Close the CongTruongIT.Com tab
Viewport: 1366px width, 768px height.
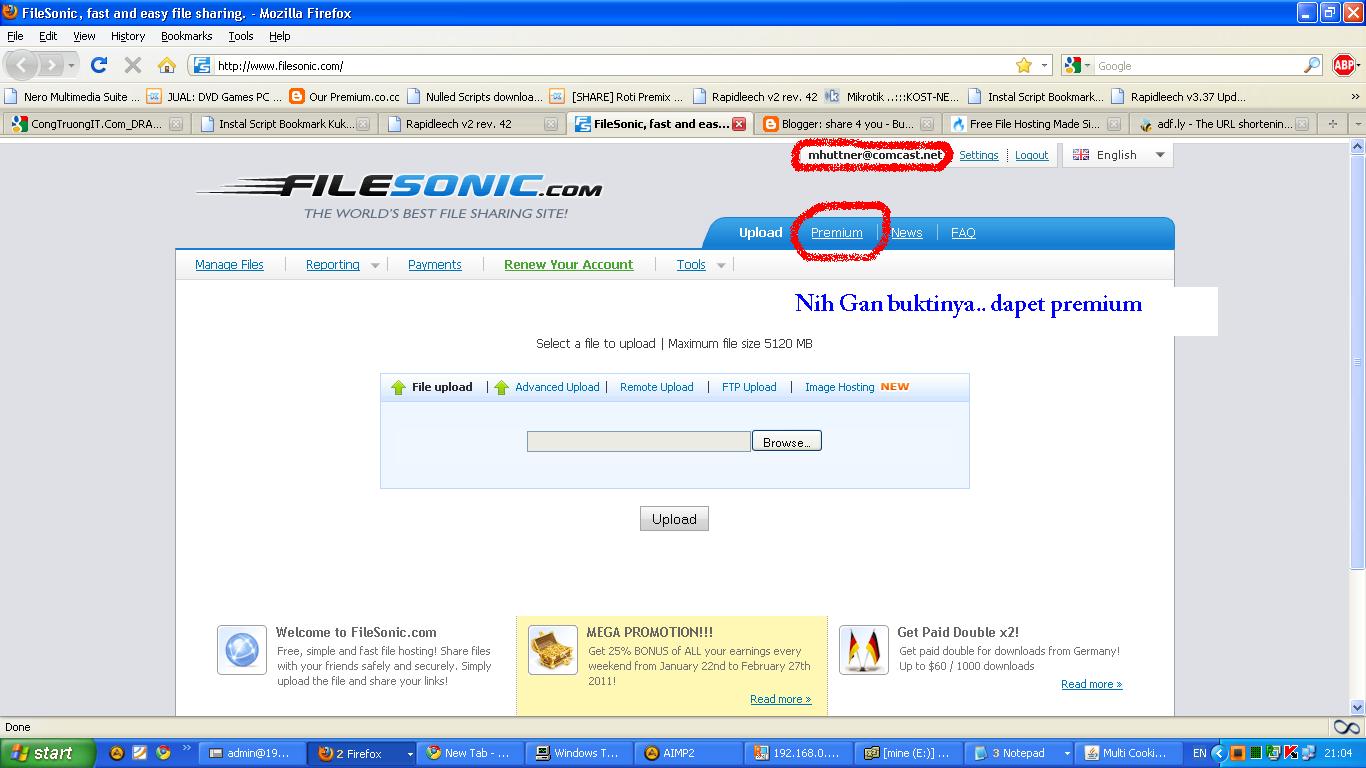tap(176, 124)
